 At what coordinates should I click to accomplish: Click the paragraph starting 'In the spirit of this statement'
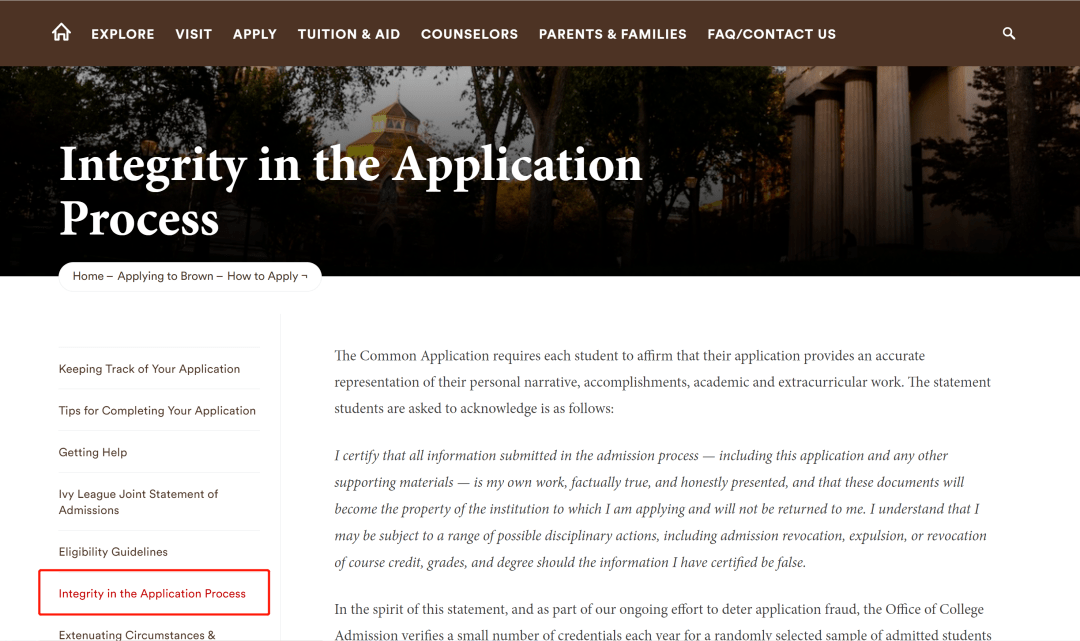pos(663,622)
